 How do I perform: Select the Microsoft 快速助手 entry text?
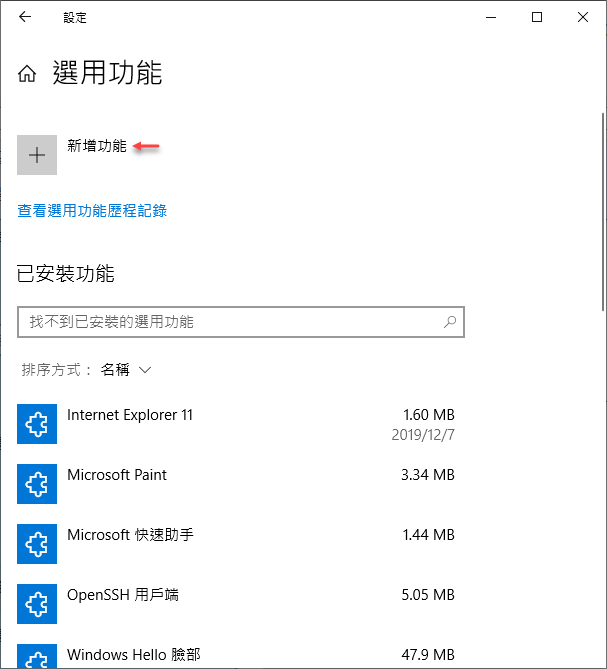pos(130,535)
